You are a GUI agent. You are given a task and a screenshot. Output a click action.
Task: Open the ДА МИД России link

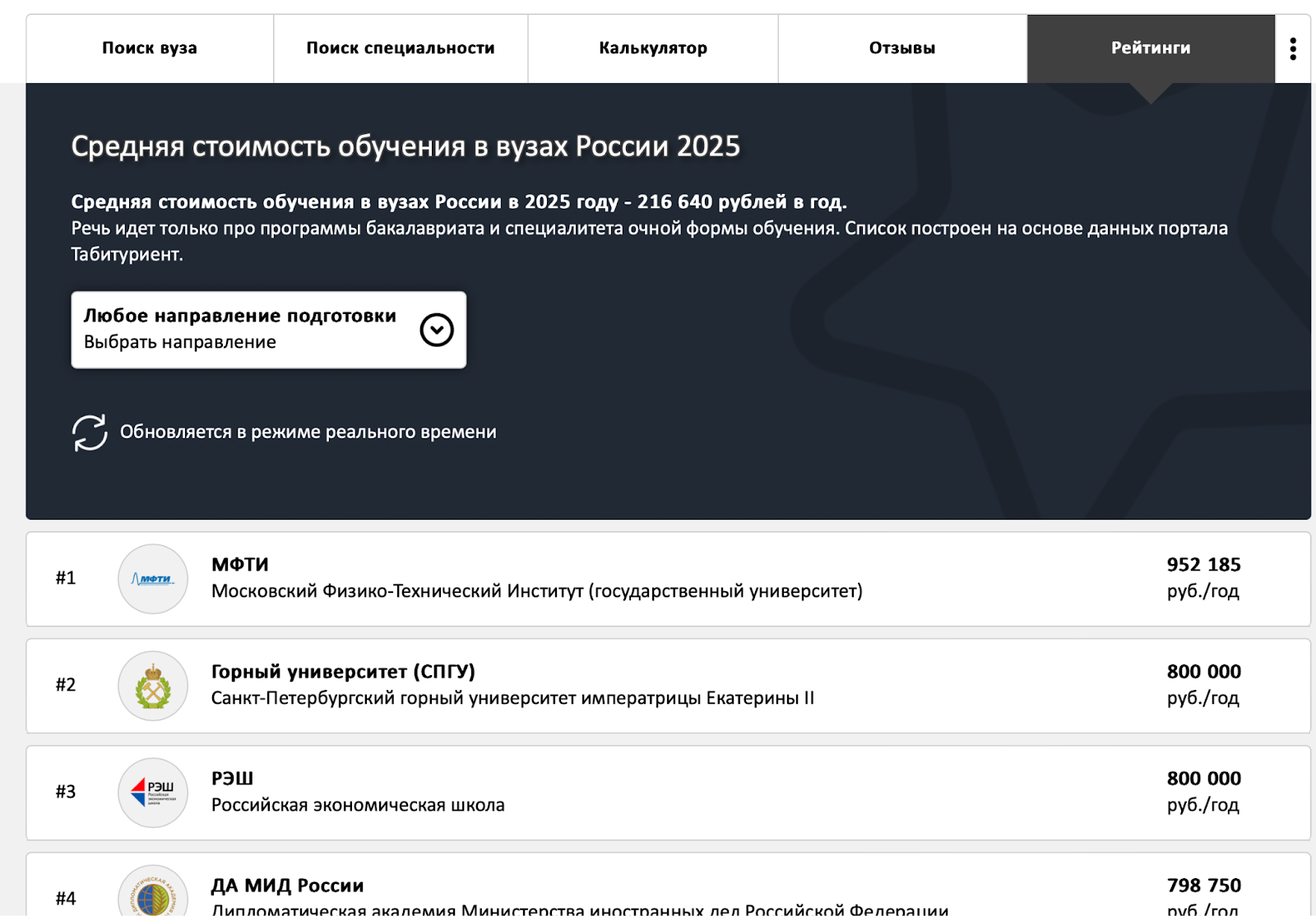pyautogui.click(x=288, y=886)
